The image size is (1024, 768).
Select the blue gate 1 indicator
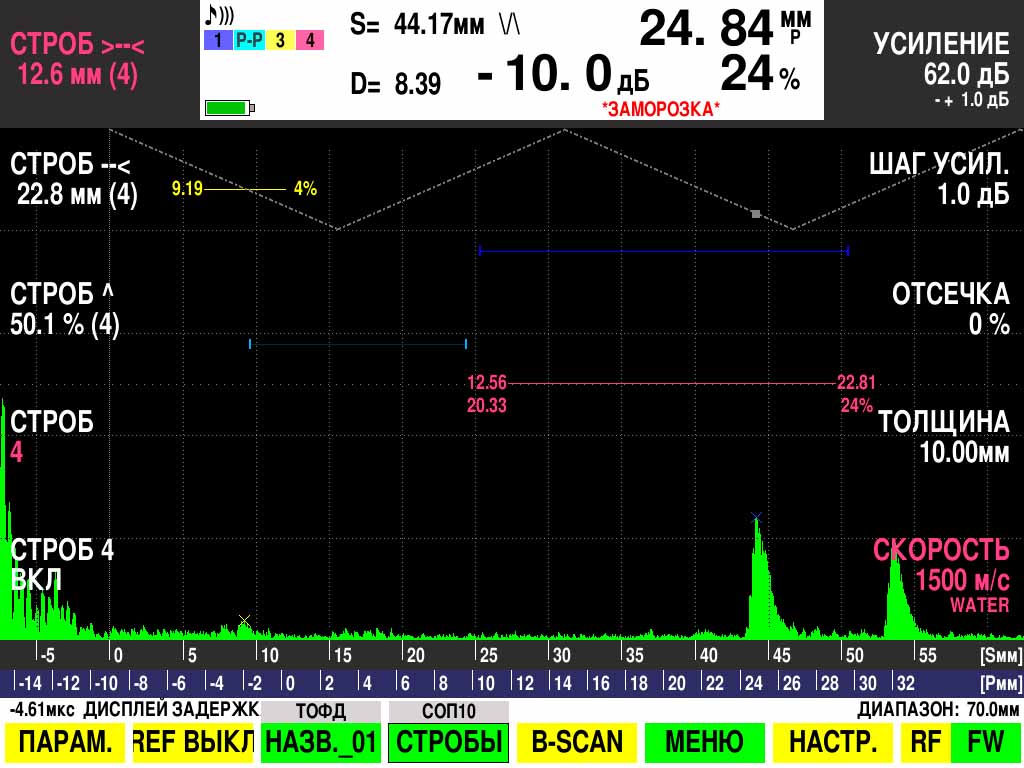coord(216,41)
